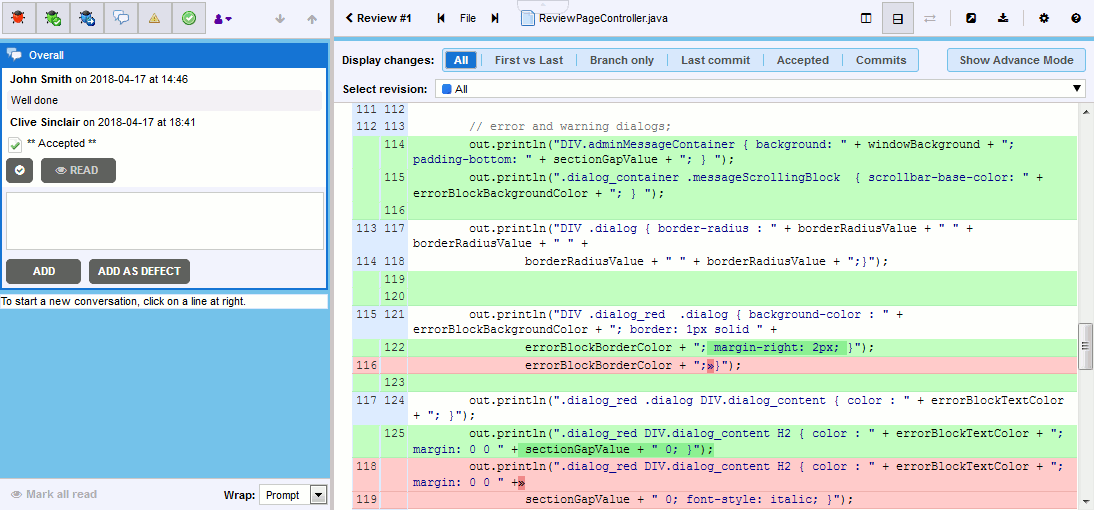
Task: Open settings with the gear icon
Action: [x=1044, y=18]
